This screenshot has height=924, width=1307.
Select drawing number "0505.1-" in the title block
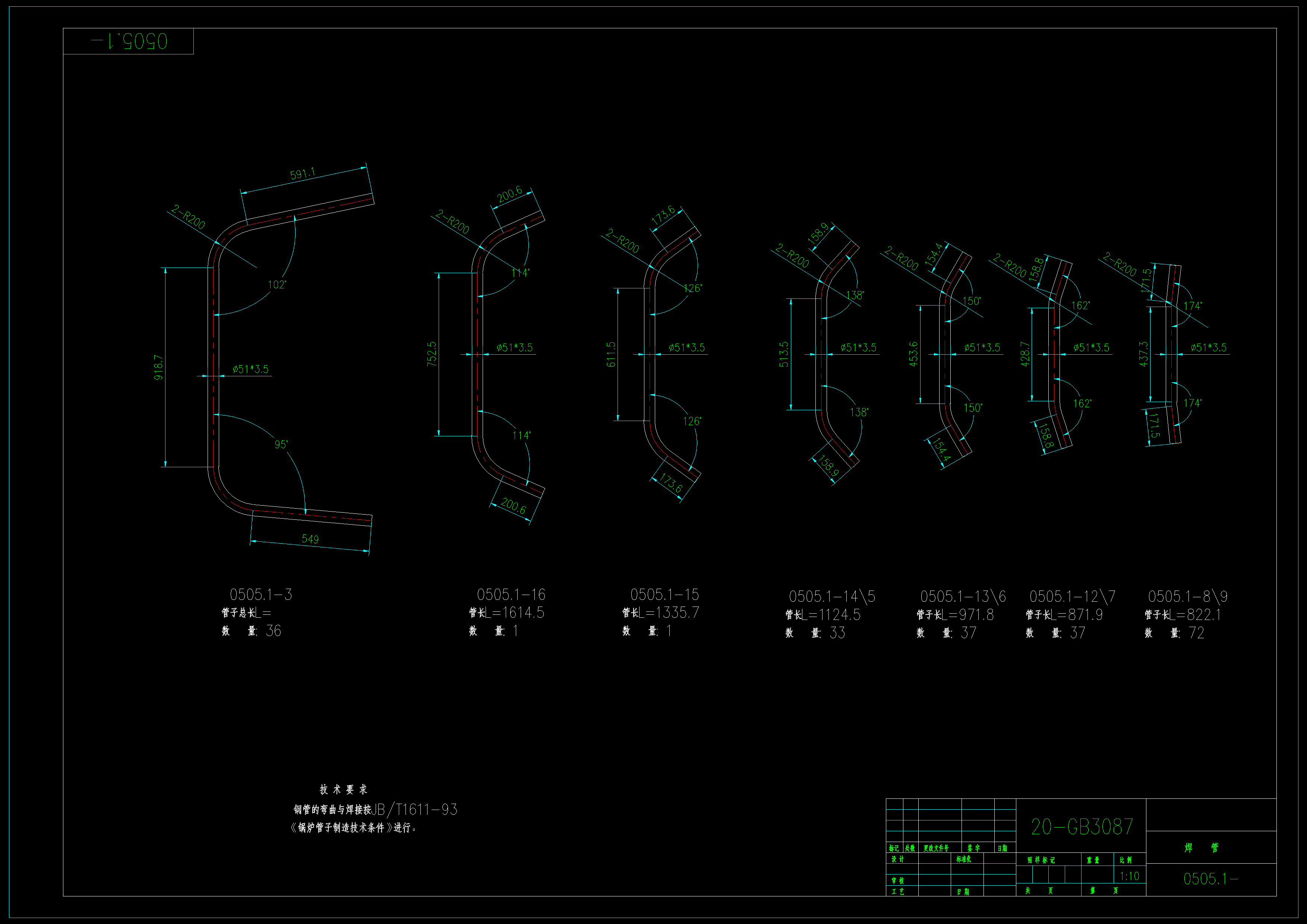[x=1211, y=879]
